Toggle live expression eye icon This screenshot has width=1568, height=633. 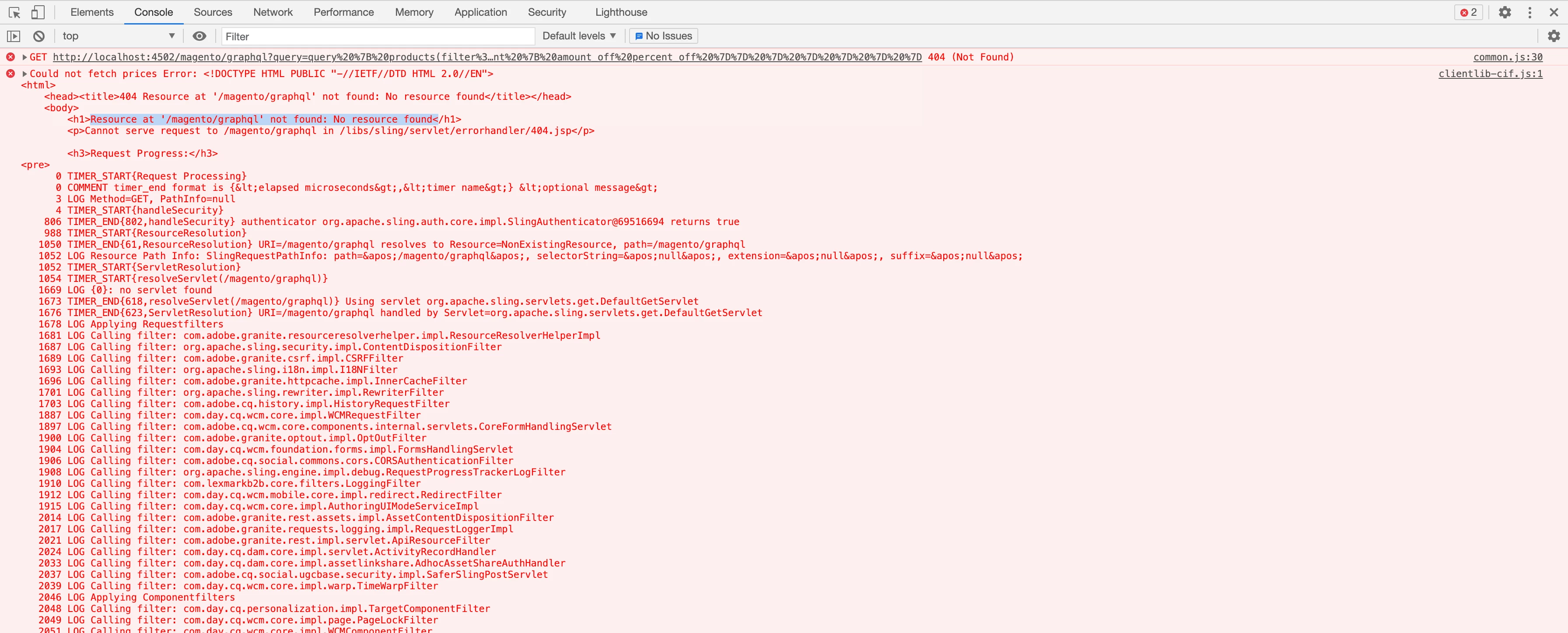[x=199, y=36]
